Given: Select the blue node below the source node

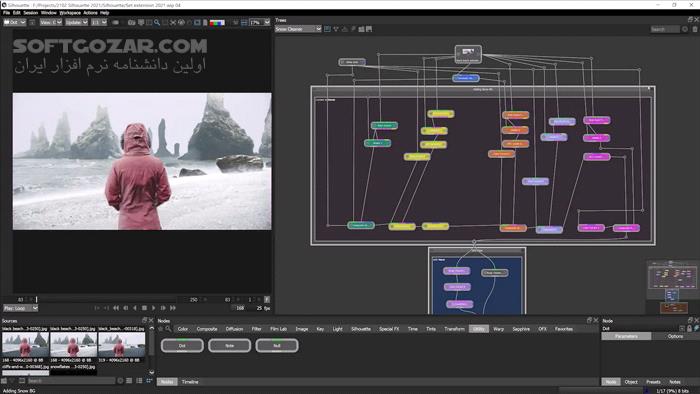Looking at the screenshot, I should coord(466,78).
